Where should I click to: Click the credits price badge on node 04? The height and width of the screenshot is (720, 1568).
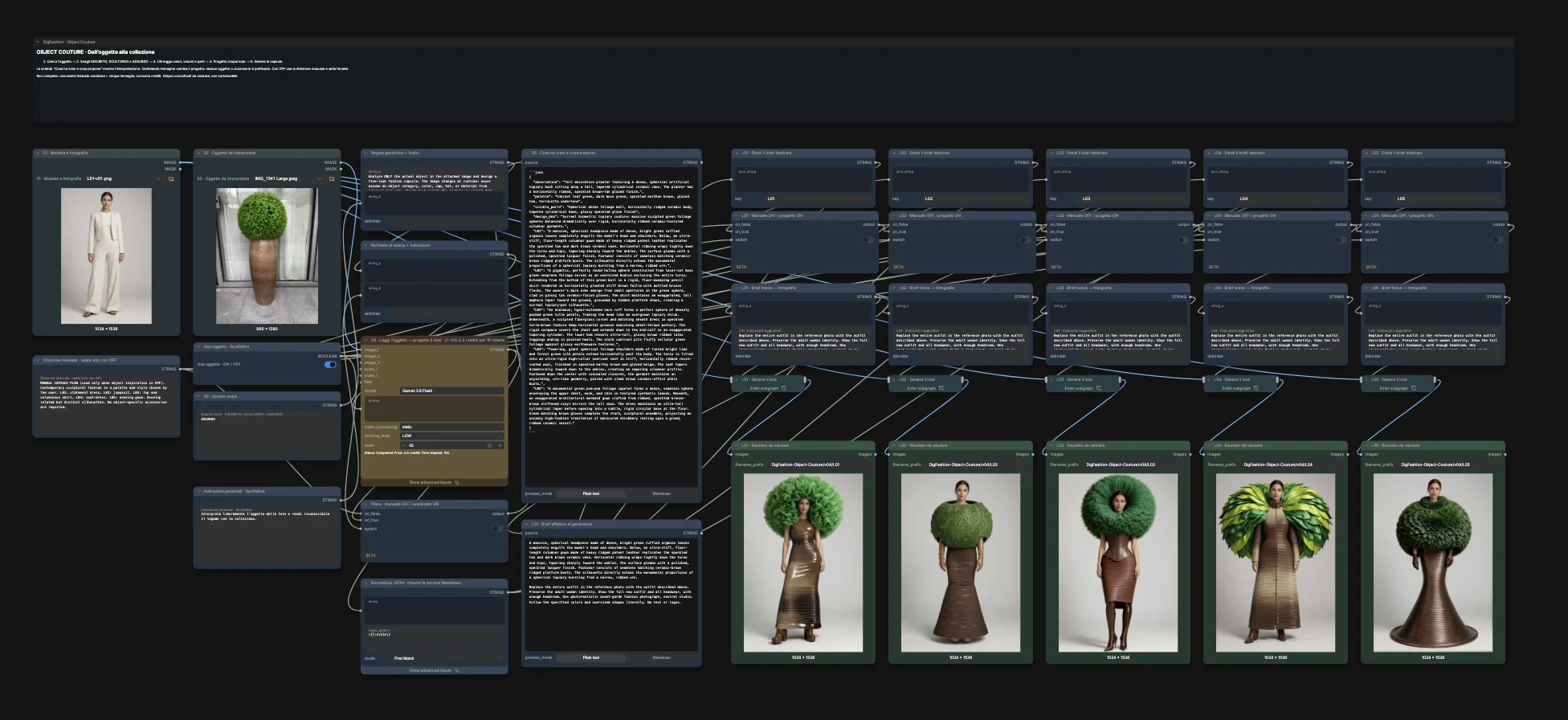475,340
